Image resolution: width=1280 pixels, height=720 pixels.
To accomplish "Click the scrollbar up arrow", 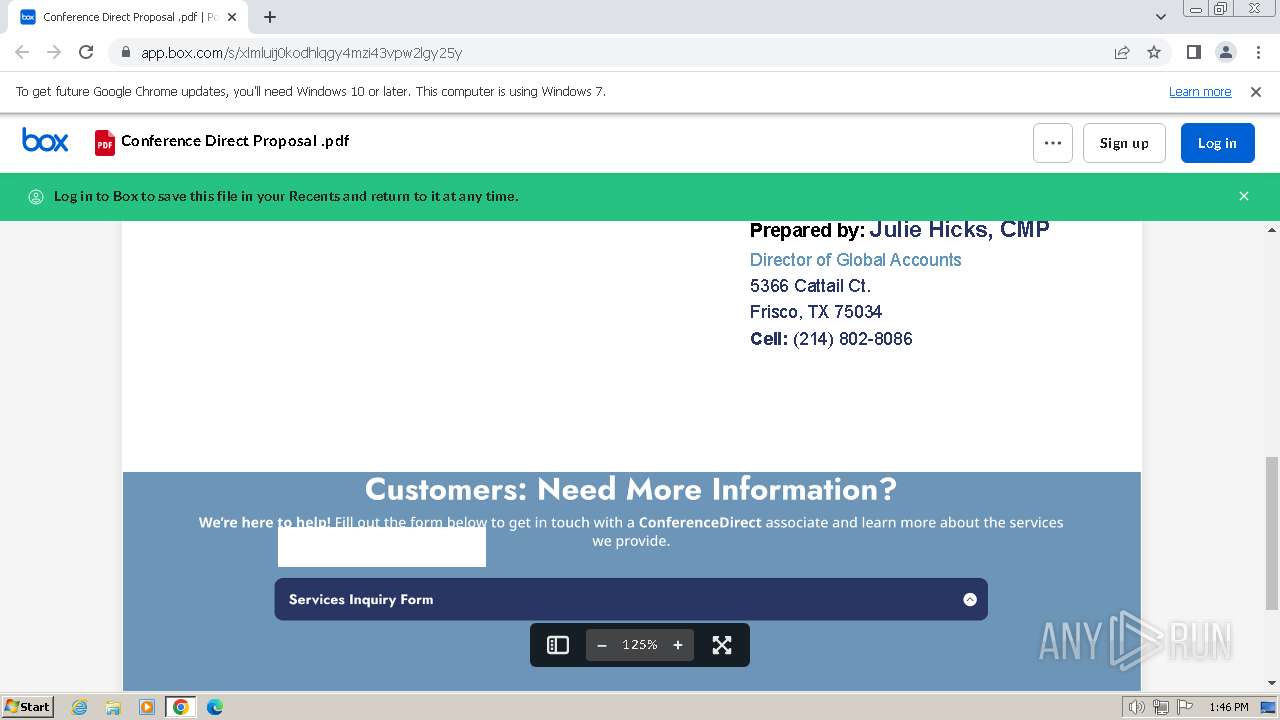I will coord(1272,230).
